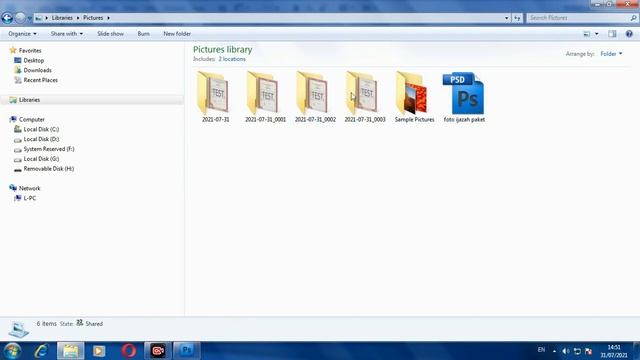Open the volume speaker icon

[565, 351]
